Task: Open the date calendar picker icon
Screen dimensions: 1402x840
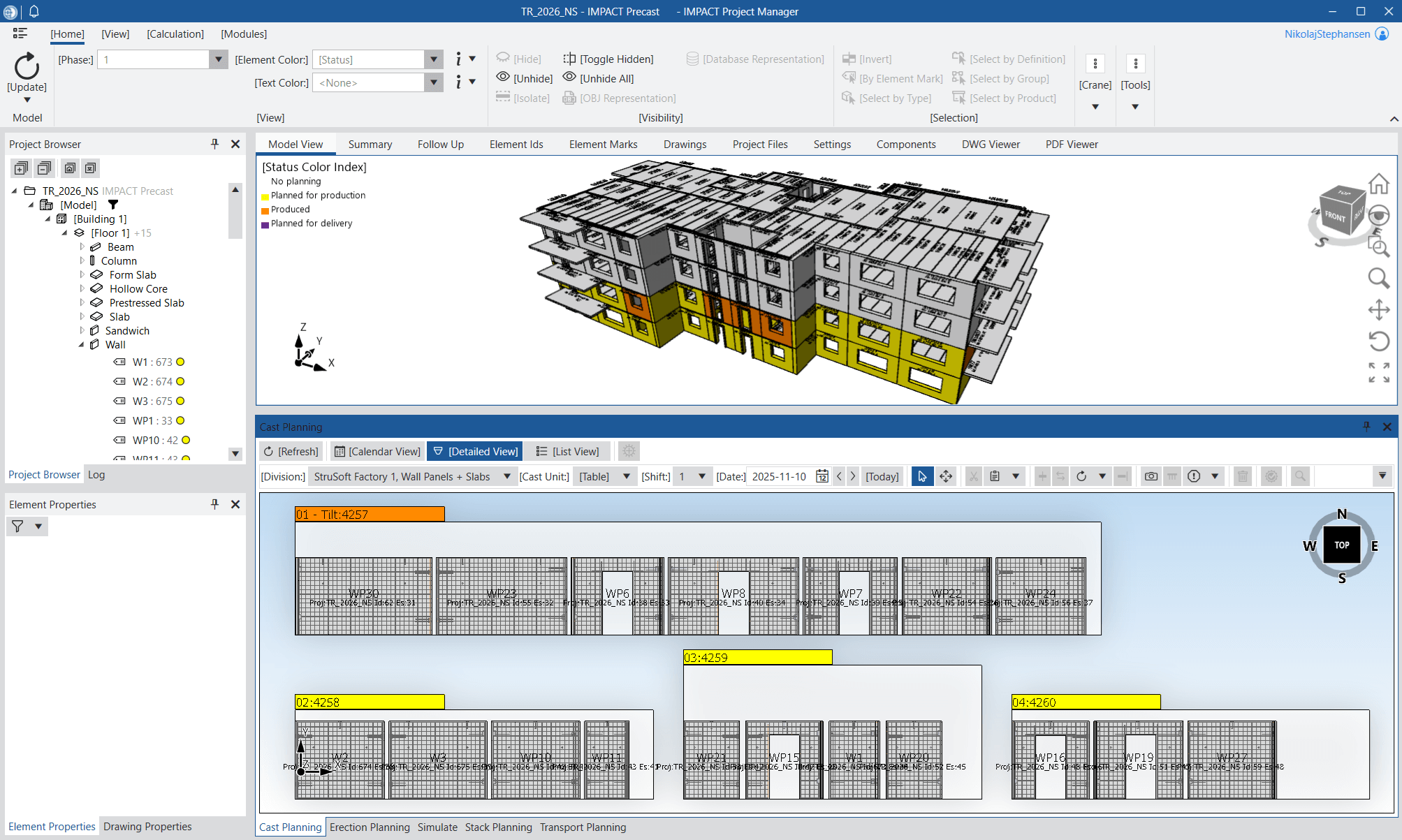Action: pos(822,476)
